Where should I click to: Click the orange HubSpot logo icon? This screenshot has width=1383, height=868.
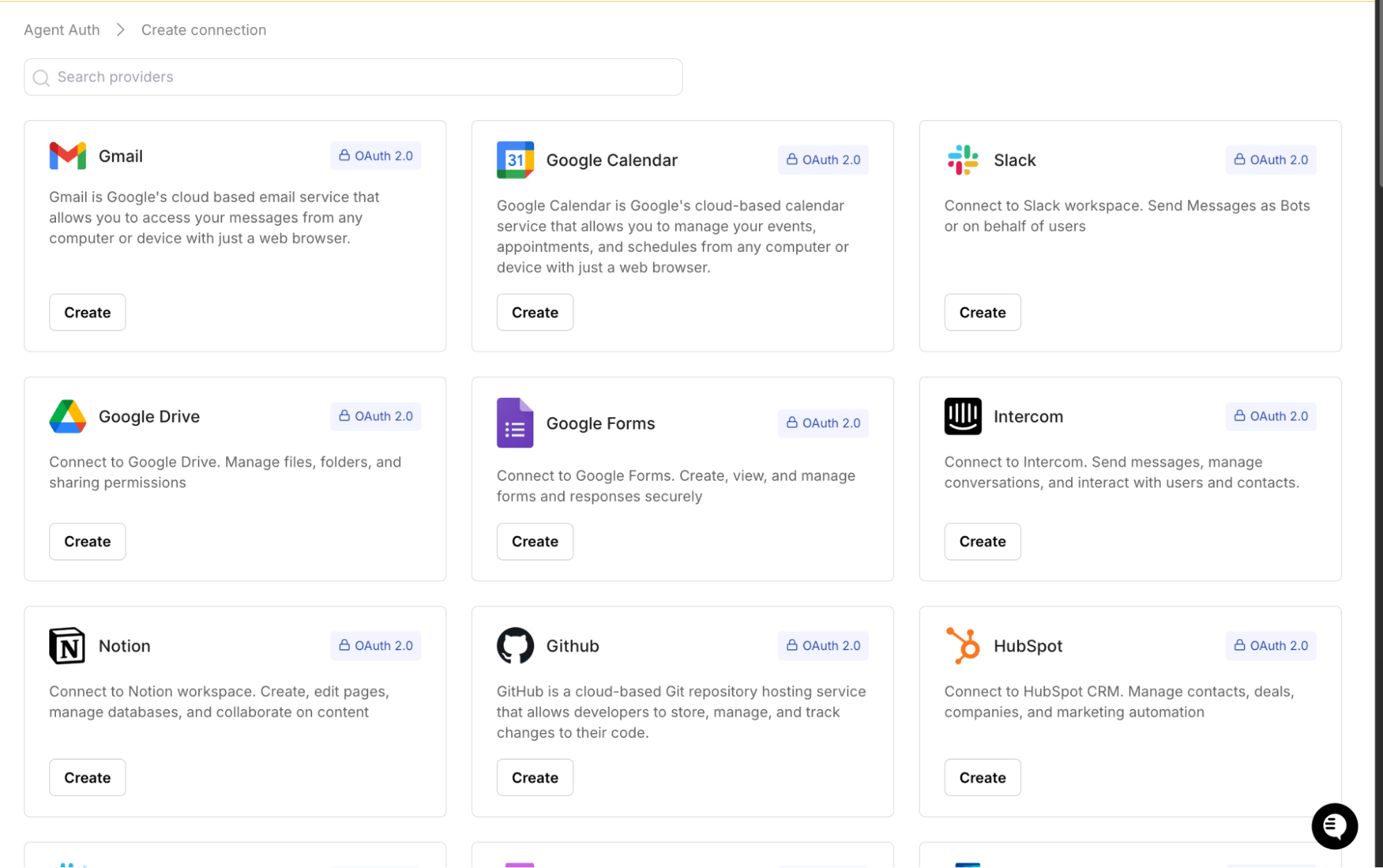pos(962,645)
